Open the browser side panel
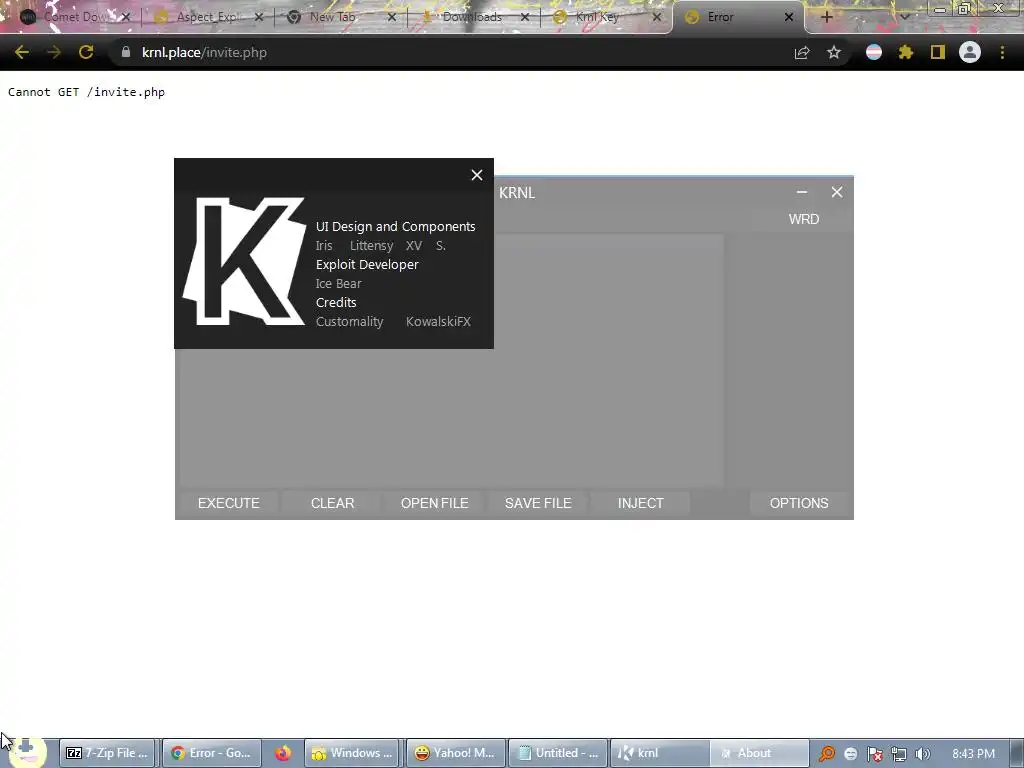Image resolution: width=1024 pixels, height=768 pixels. (x=938, y=52)
